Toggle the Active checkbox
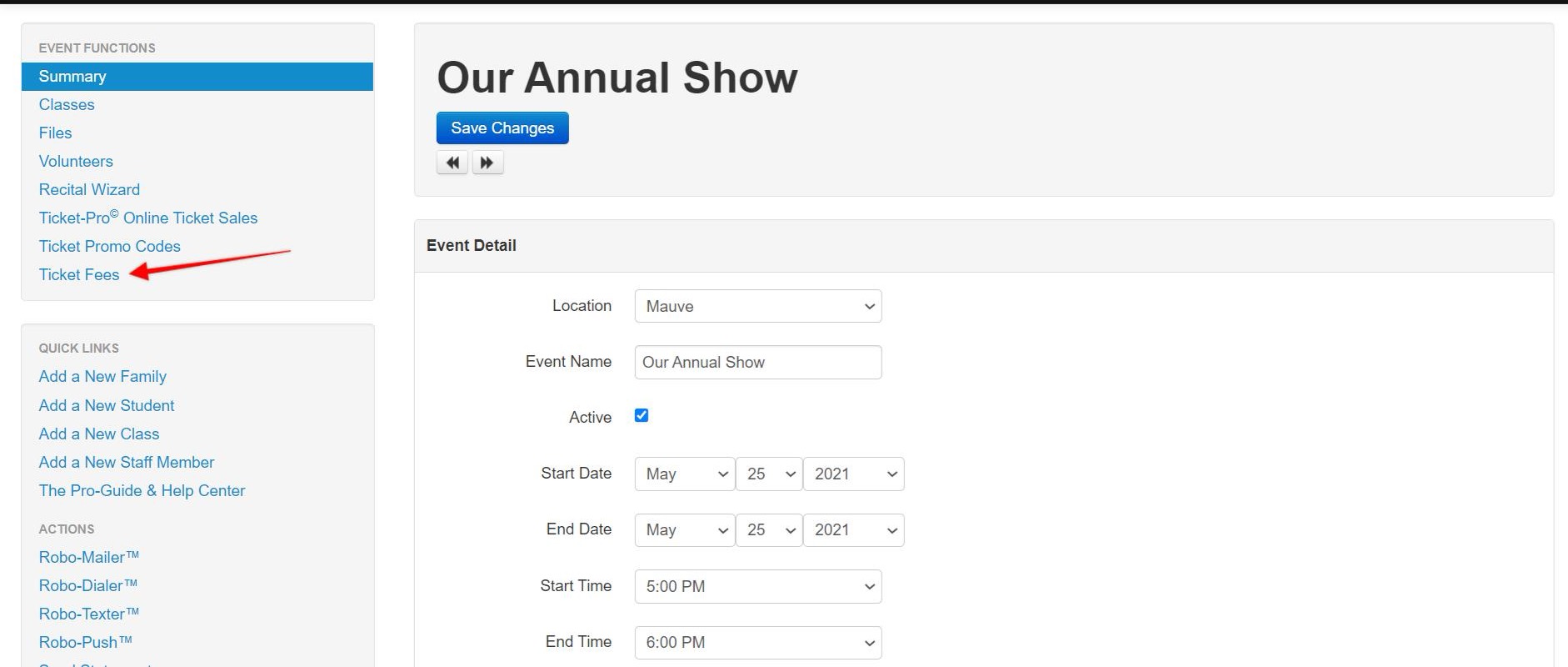 (642, 416)
